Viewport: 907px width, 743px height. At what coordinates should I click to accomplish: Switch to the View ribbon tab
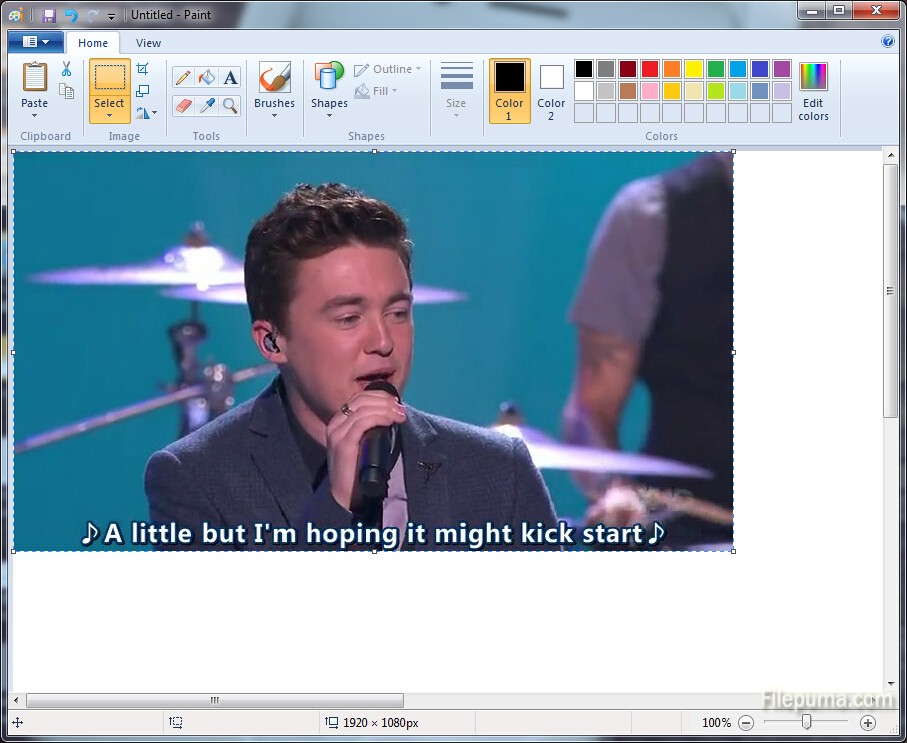[x=148, y=43]
